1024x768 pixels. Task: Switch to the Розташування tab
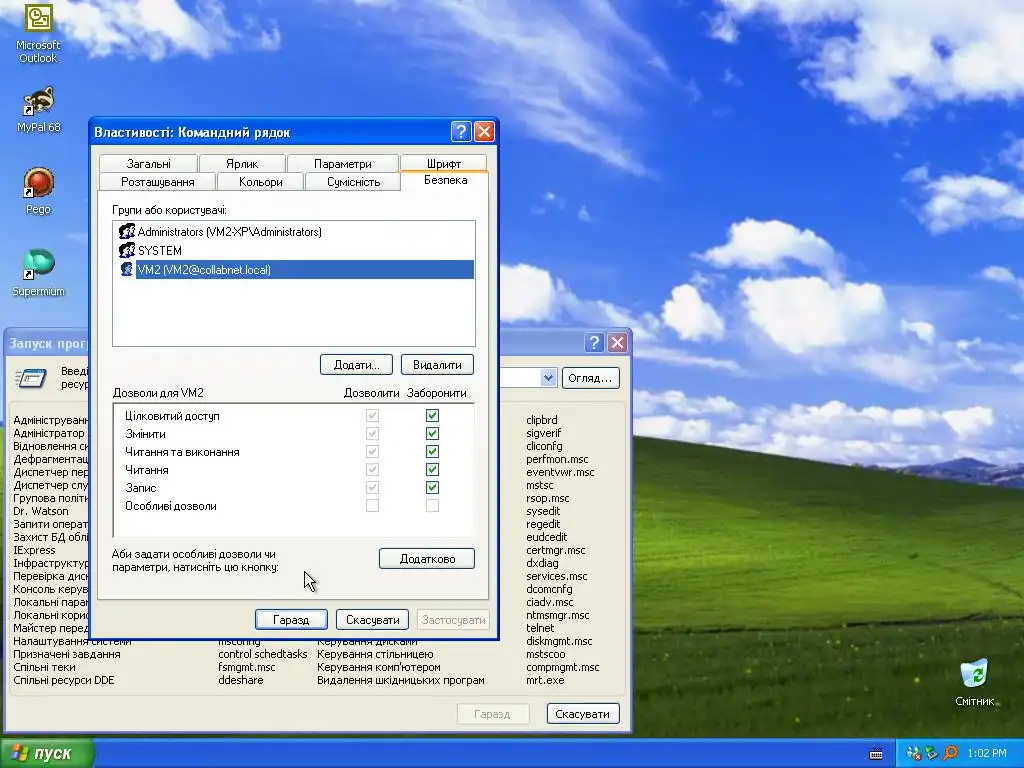pyautogui.click(x=157, y=182)
